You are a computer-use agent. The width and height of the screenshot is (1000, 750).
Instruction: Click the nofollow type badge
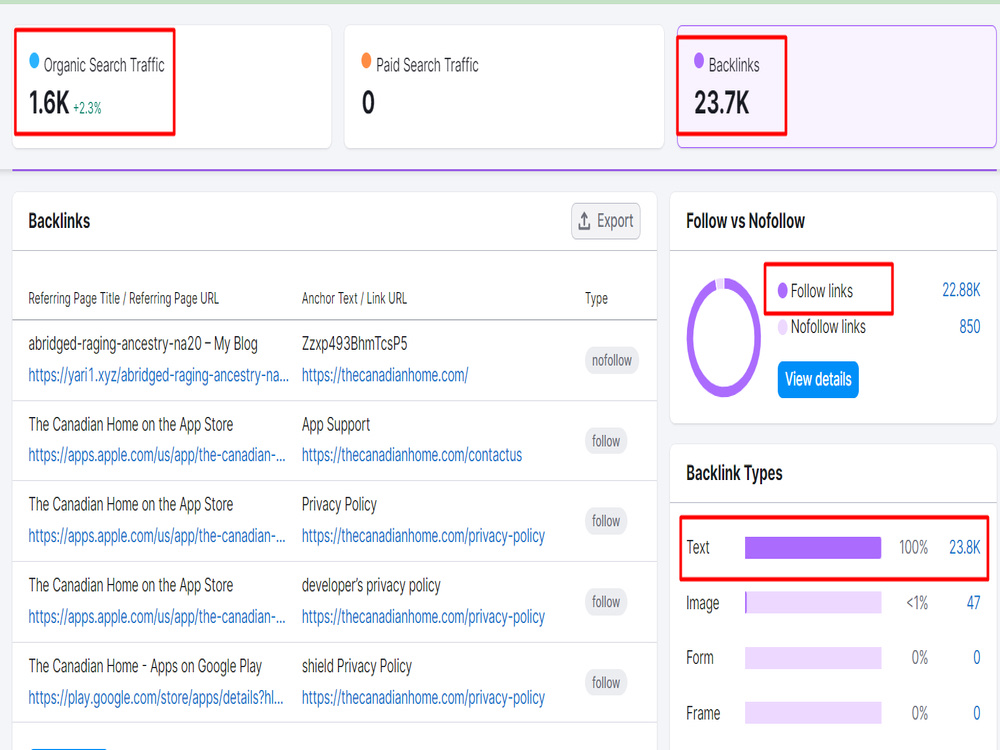pos(612,360)
